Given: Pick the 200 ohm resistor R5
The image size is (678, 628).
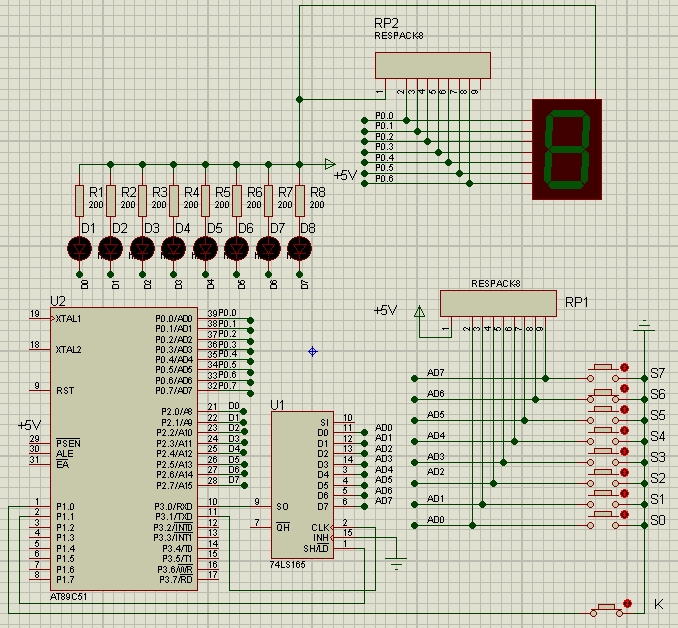Looking at the screenshot, I should click(x=205, y=201).
